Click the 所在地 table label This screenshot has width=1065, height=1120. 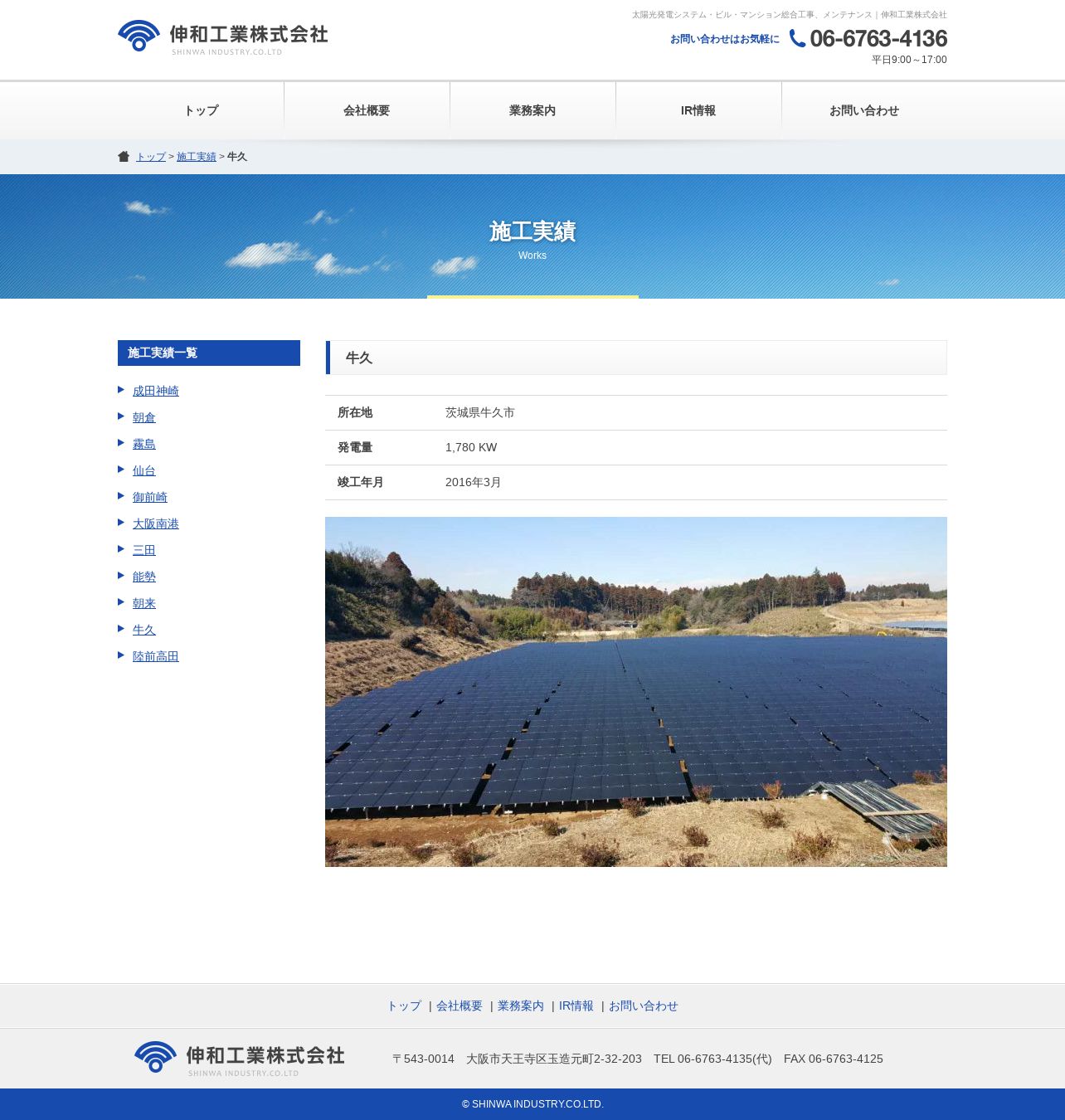[x=355, y=412]
